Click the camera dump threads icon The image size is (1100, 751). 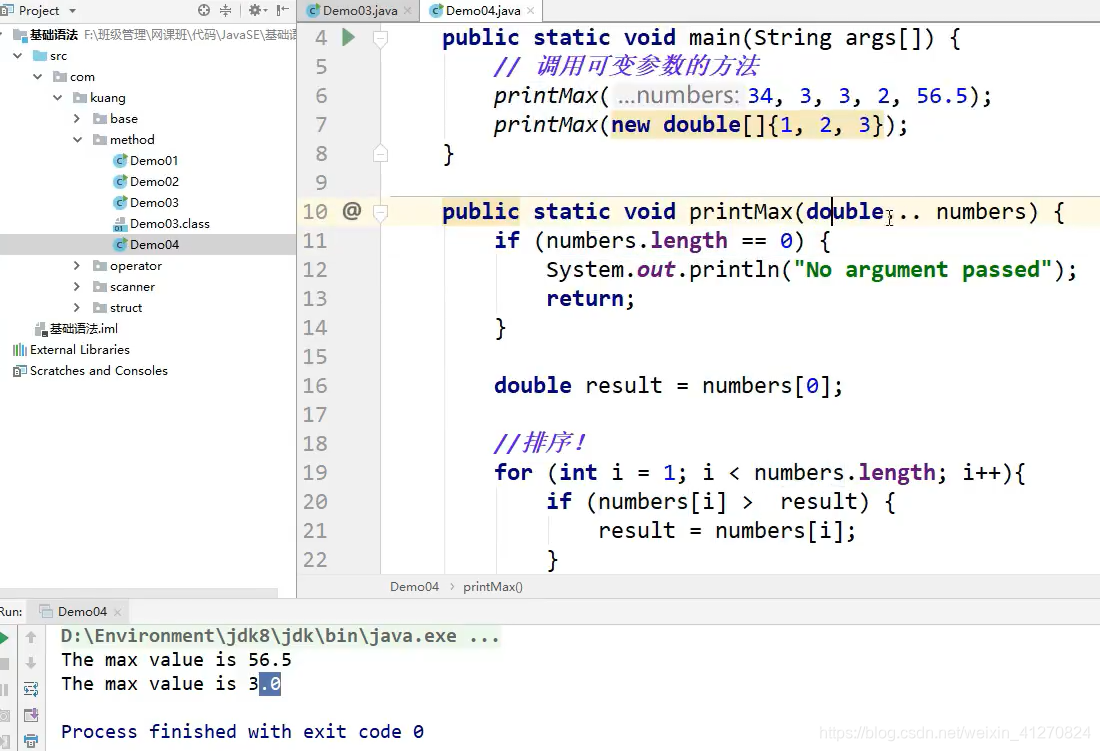click(4, 716)
